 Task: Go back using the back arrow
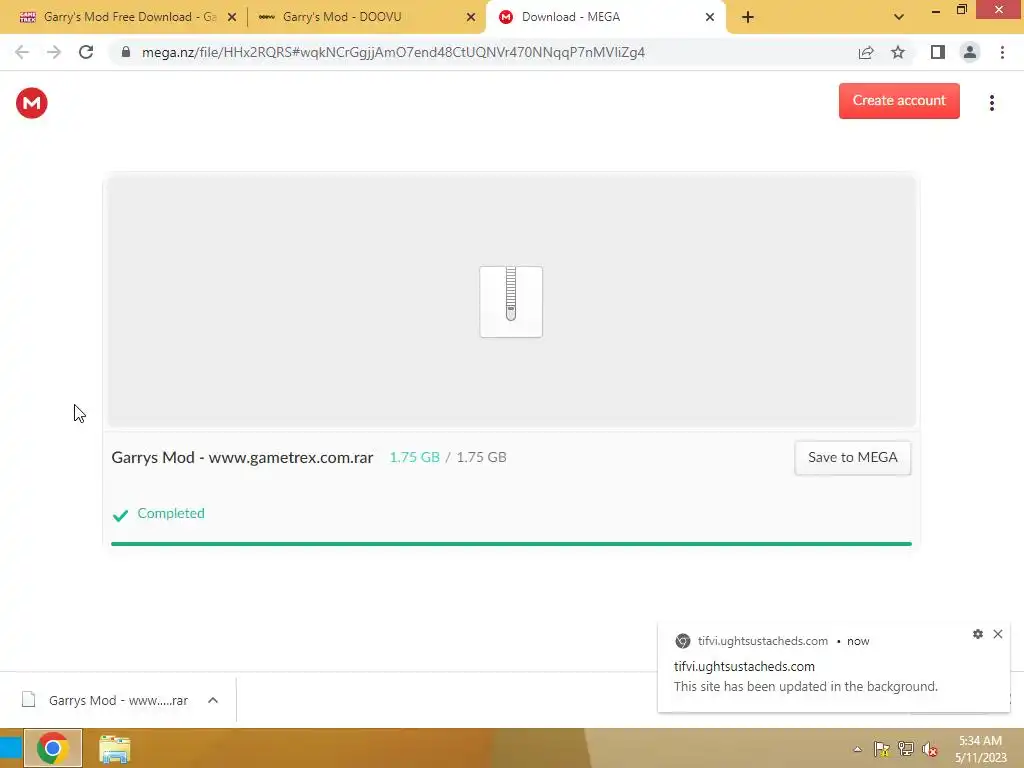(x=22, y=52)
